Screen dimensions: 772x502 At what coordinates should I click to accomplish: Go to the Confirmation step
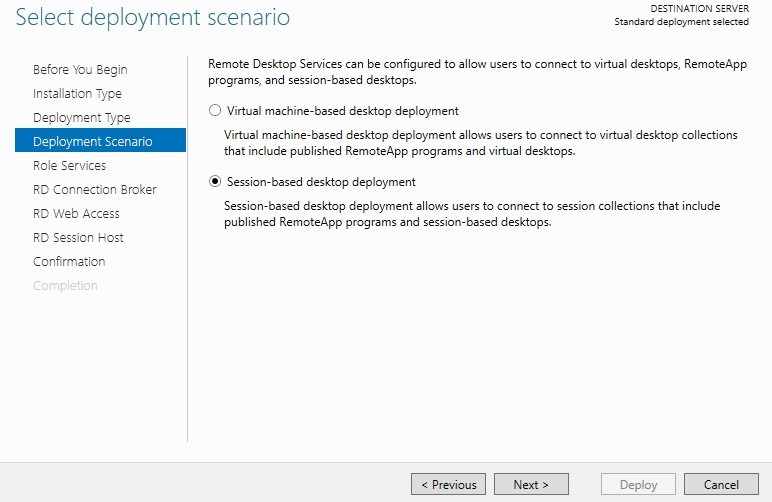69,261
